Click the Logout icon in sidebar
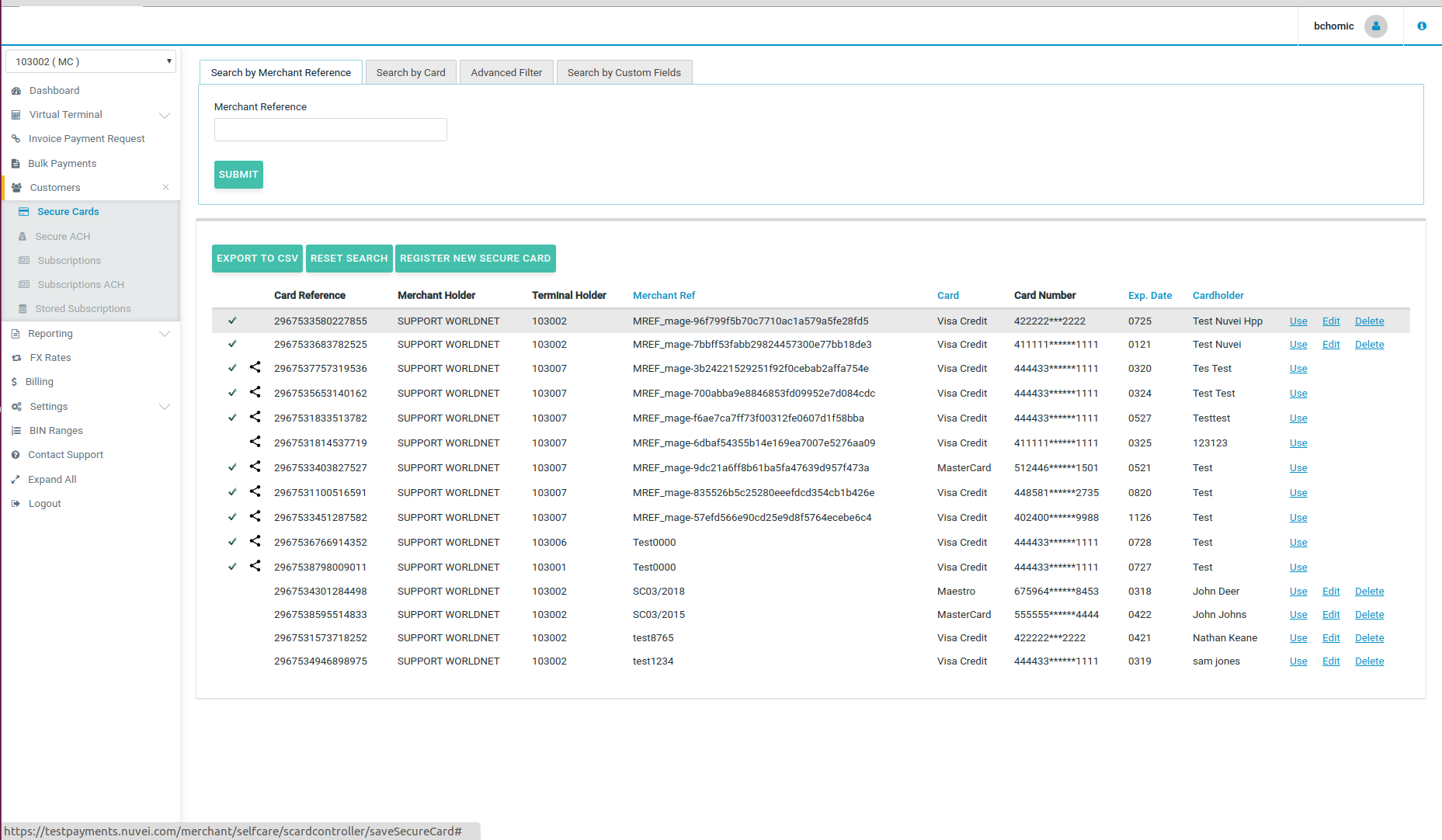Viewport: 1442px width, 840px height. 16,504
